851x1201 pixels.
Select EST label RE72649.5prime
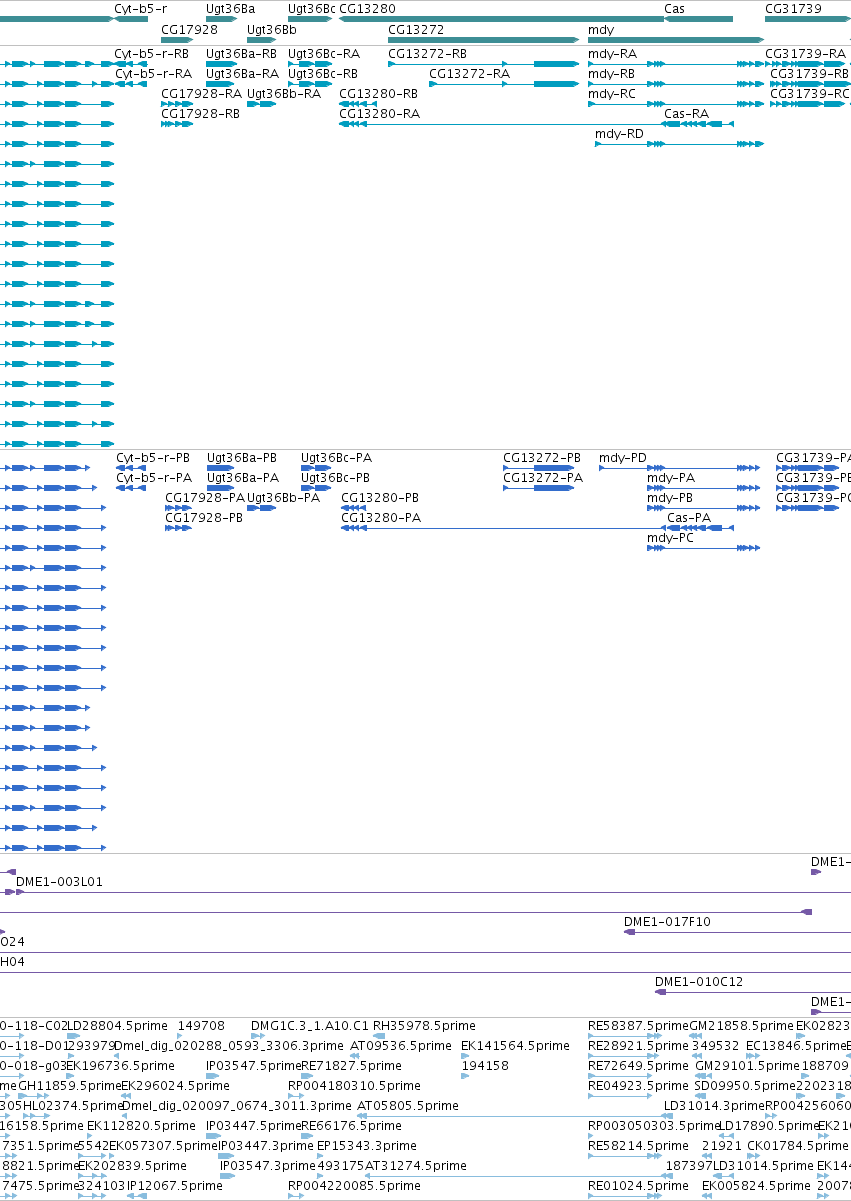pos(638,1065)
